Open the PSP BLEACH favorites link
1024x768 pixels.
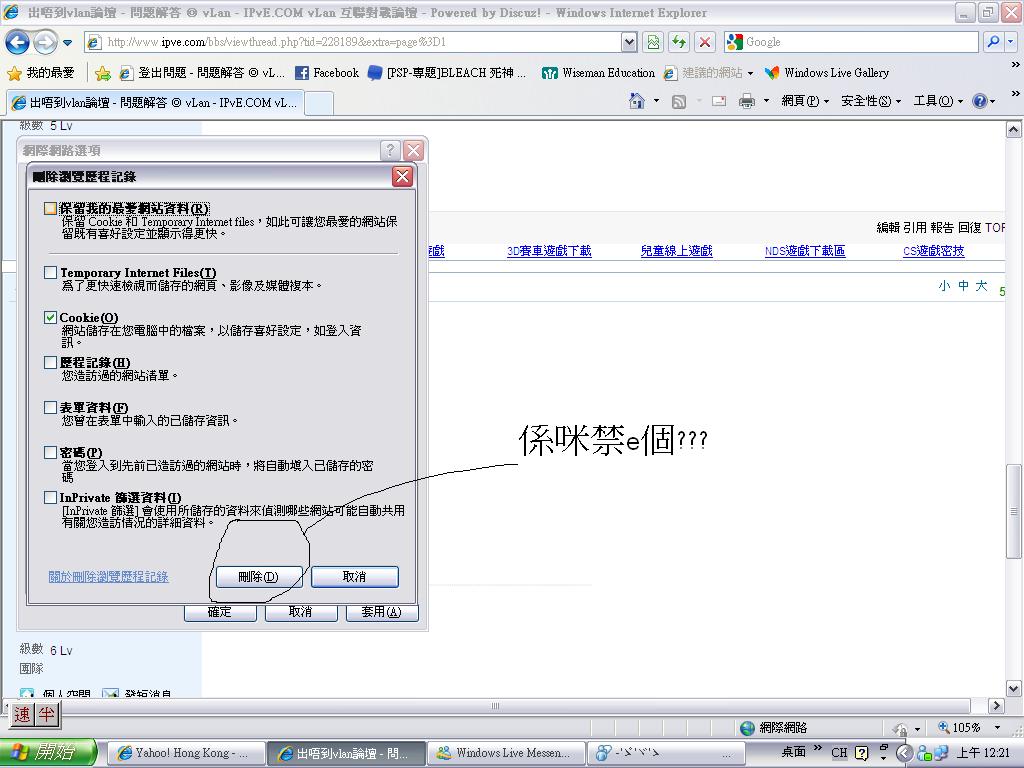447,73
